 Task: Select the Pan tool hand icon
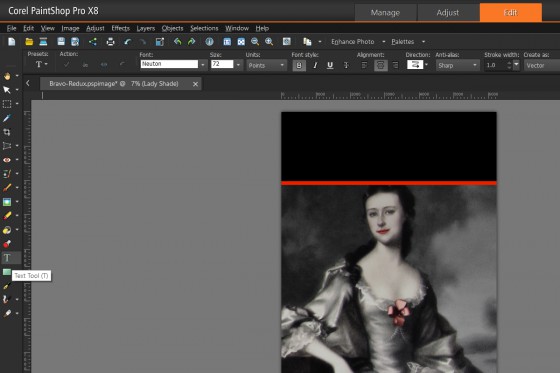click(7, 76)
